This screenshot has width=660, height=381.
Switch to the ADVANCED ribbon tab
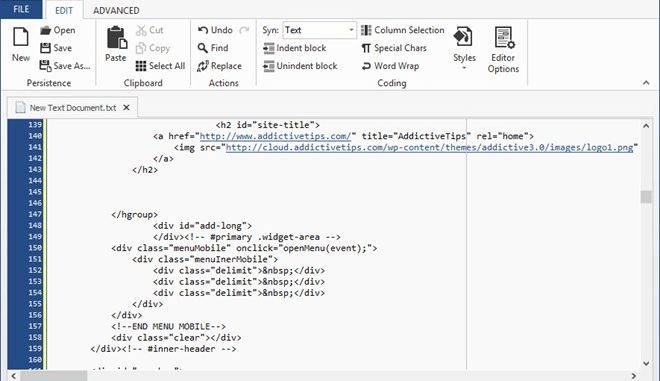click(x=116, y=10)
